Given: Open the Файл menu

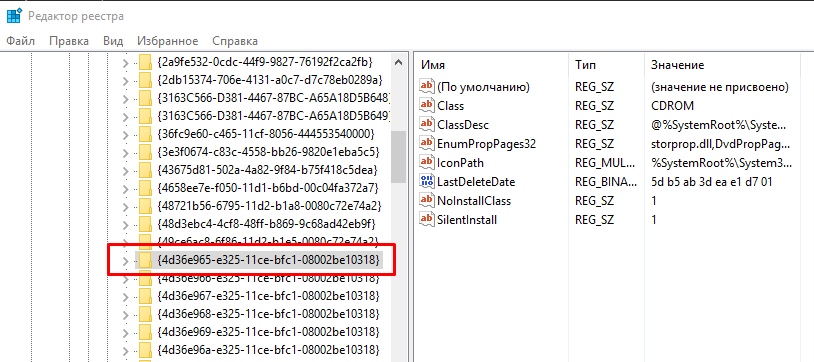Looking at the screenshot, I should pos(20,41).
